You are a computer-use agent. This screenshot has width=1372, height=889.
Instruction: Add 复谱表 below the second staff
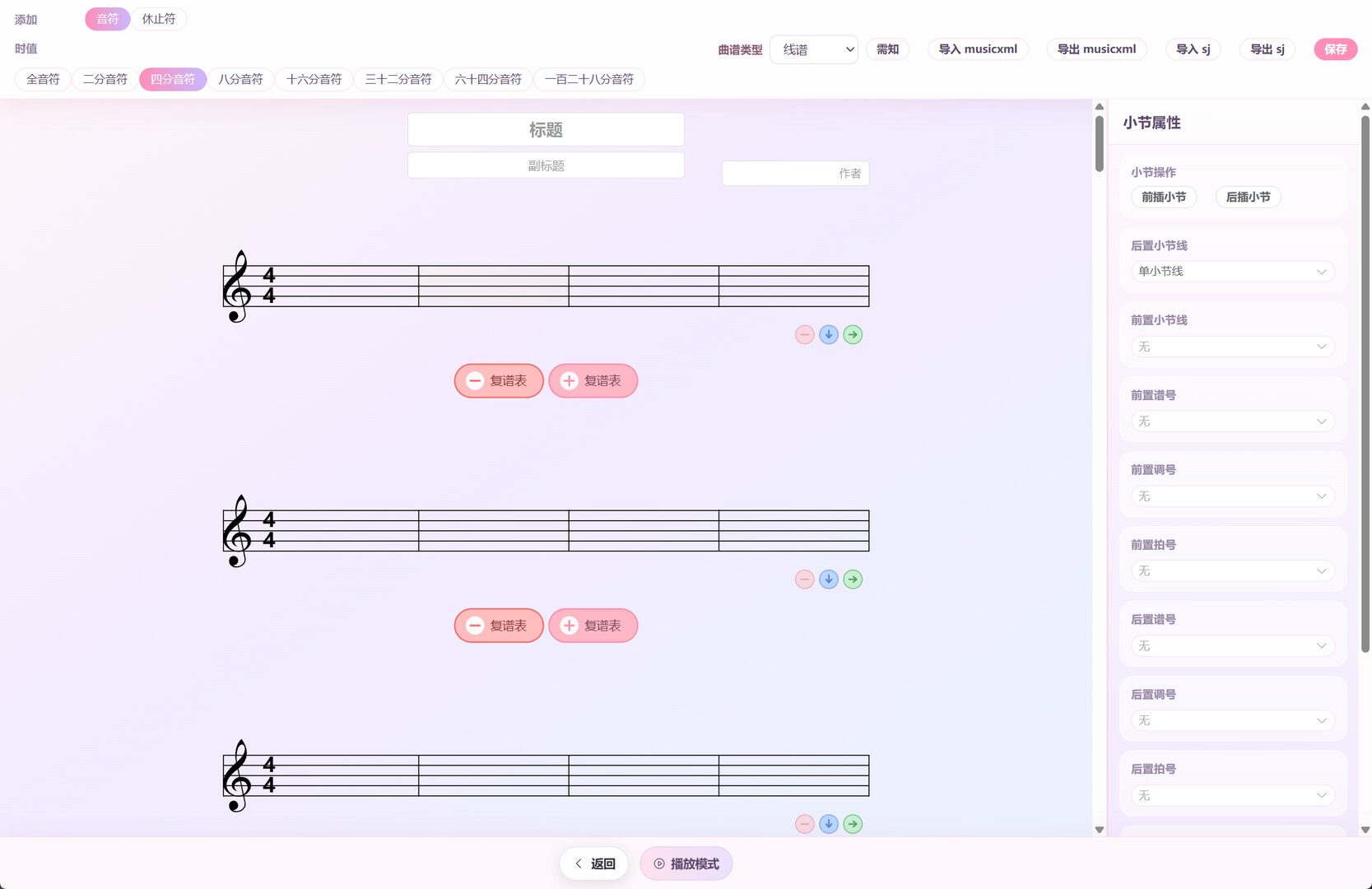(x=593, y=626)
